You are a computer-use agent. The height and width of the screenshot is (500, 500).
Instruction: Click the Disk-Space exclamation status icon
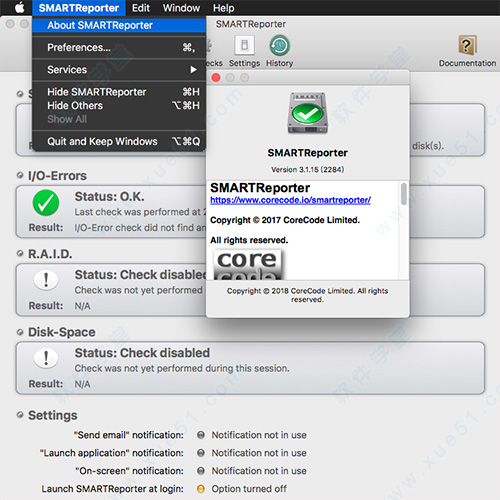click(x=46, y=358)
